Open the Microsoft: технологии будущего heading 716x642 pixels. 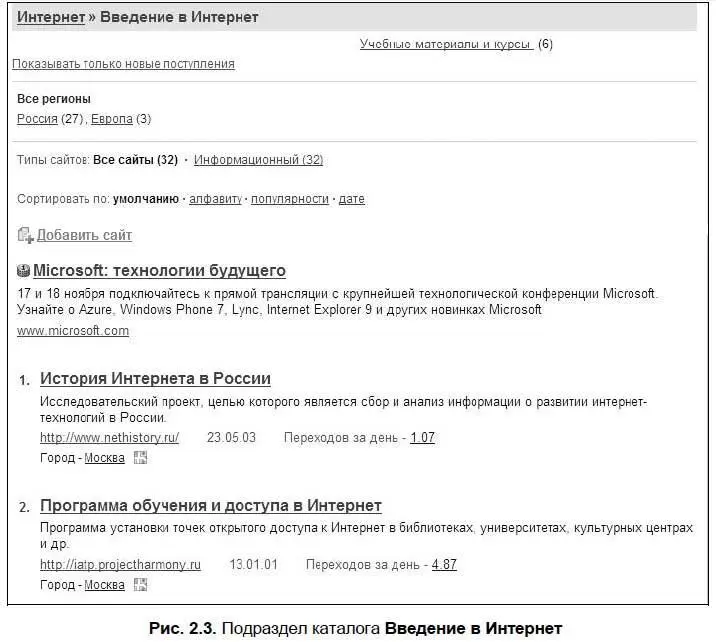click(x=159, y=271)
